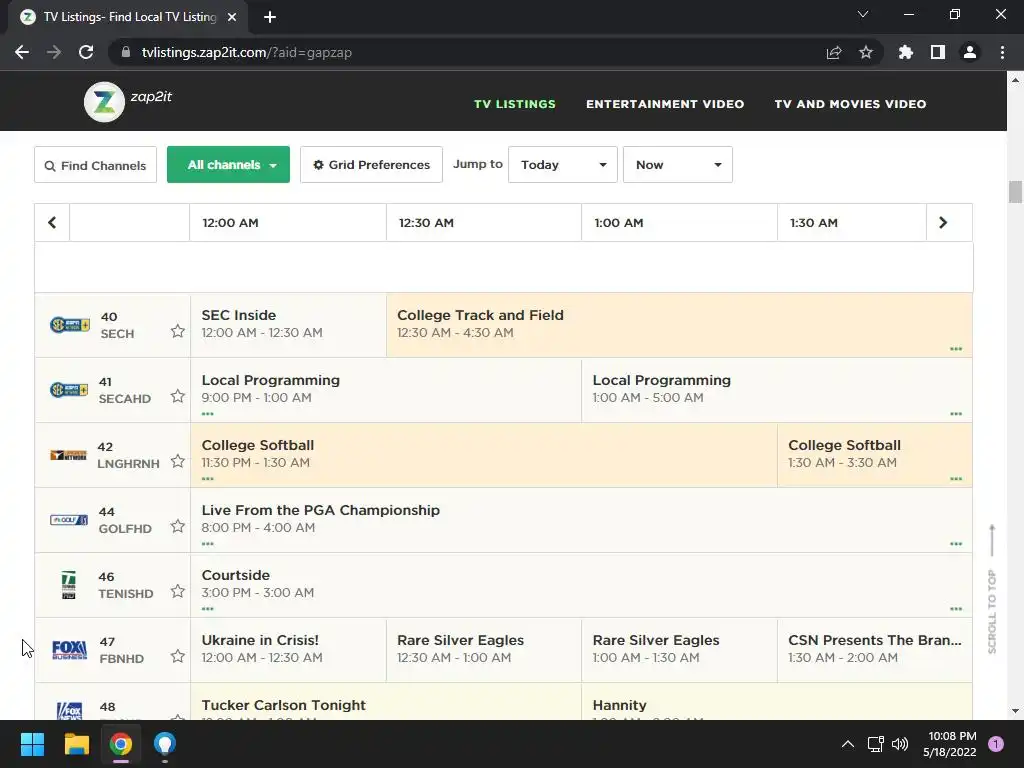Open SEC Inside program details
This screenshot has width=1024, height=768.
tap(289, 325)
